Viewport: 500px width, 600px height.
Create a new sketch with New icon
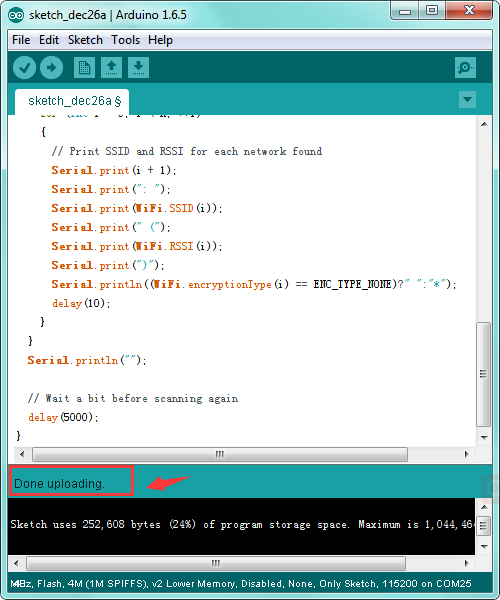click(x=84, y=68)
